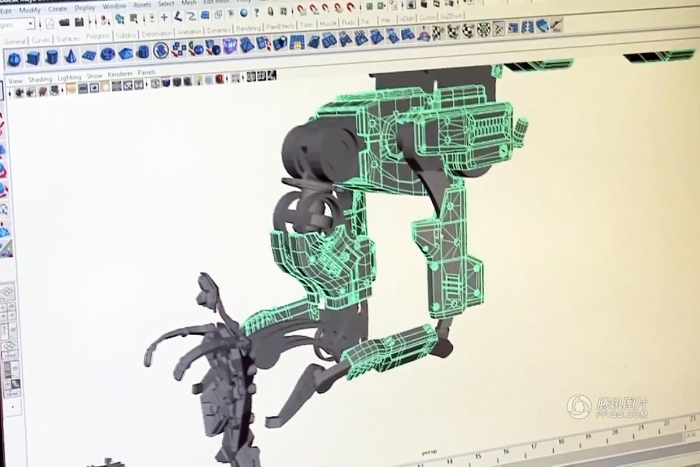Click the open scene folder icon
Image resolution: width=700 pixels, height=467 pixels.
(x=65, y=23)
